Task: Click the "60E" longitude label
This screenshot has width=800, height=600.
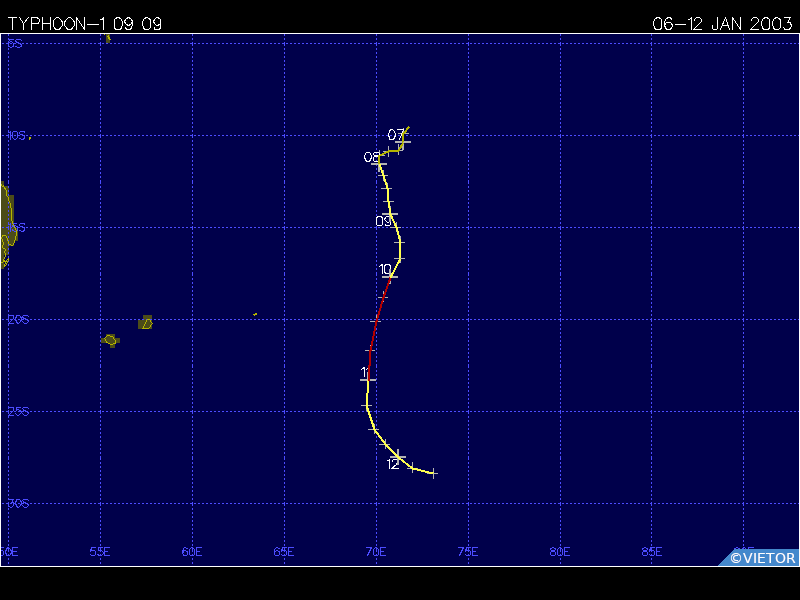Action: (x=192, y=552)
